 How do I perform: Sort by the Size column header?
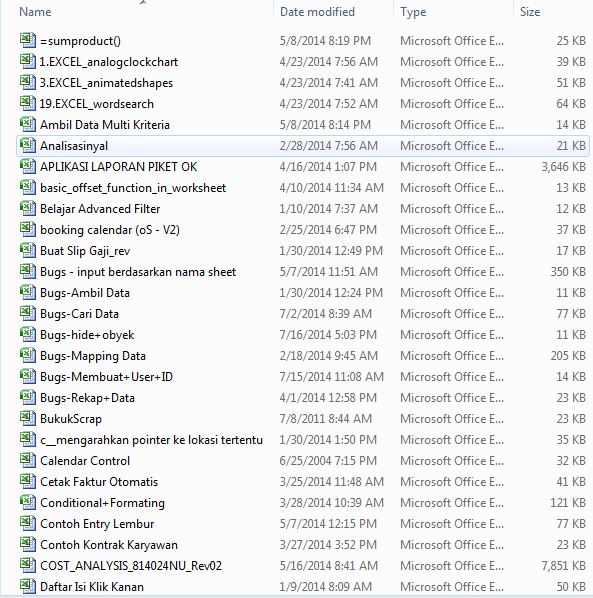tap(530, 12)
